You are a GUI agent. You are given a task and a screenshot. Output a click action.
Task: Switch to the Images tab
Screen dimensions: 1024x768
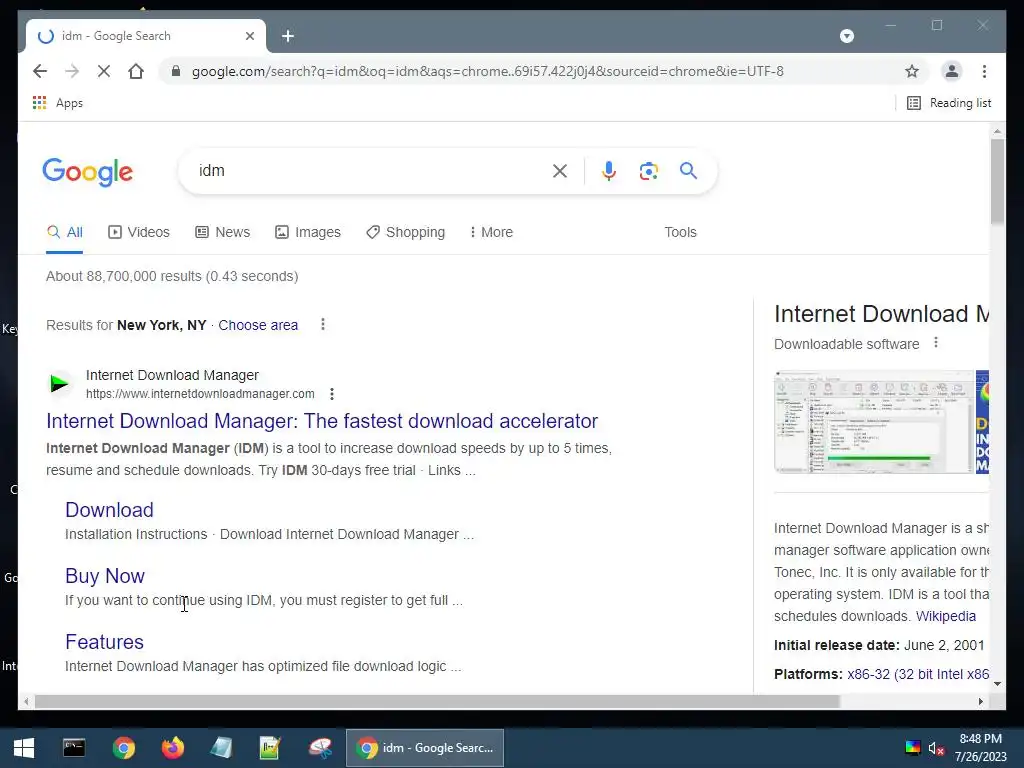point(308,232)
